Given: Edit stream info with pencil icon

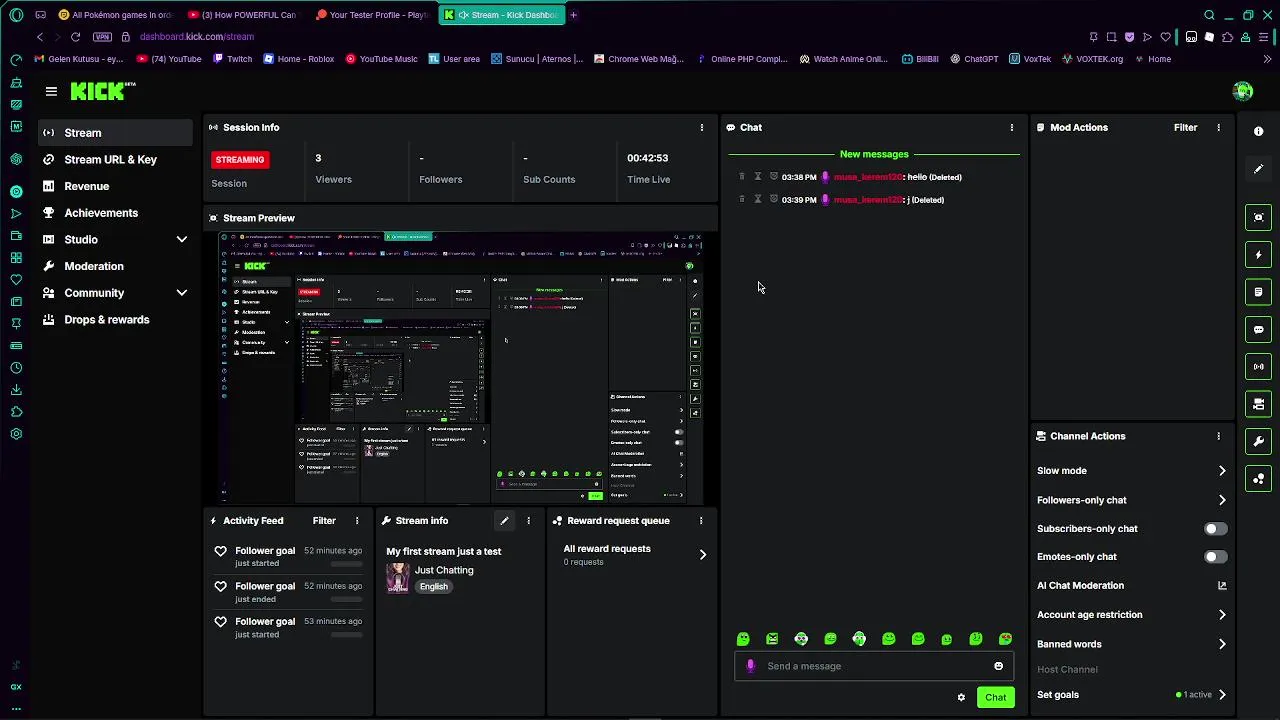Looking at the screenshot, I should pyautogui.click(x=504, y=521).
